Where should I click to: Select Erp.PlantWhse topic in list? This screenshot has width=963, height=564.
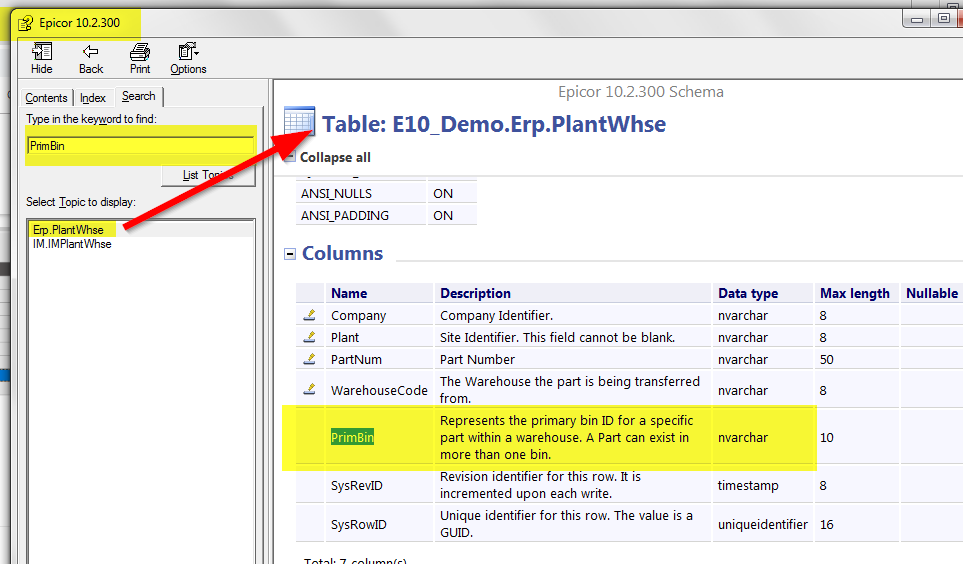pyautogui.click(x=68, y=230)
